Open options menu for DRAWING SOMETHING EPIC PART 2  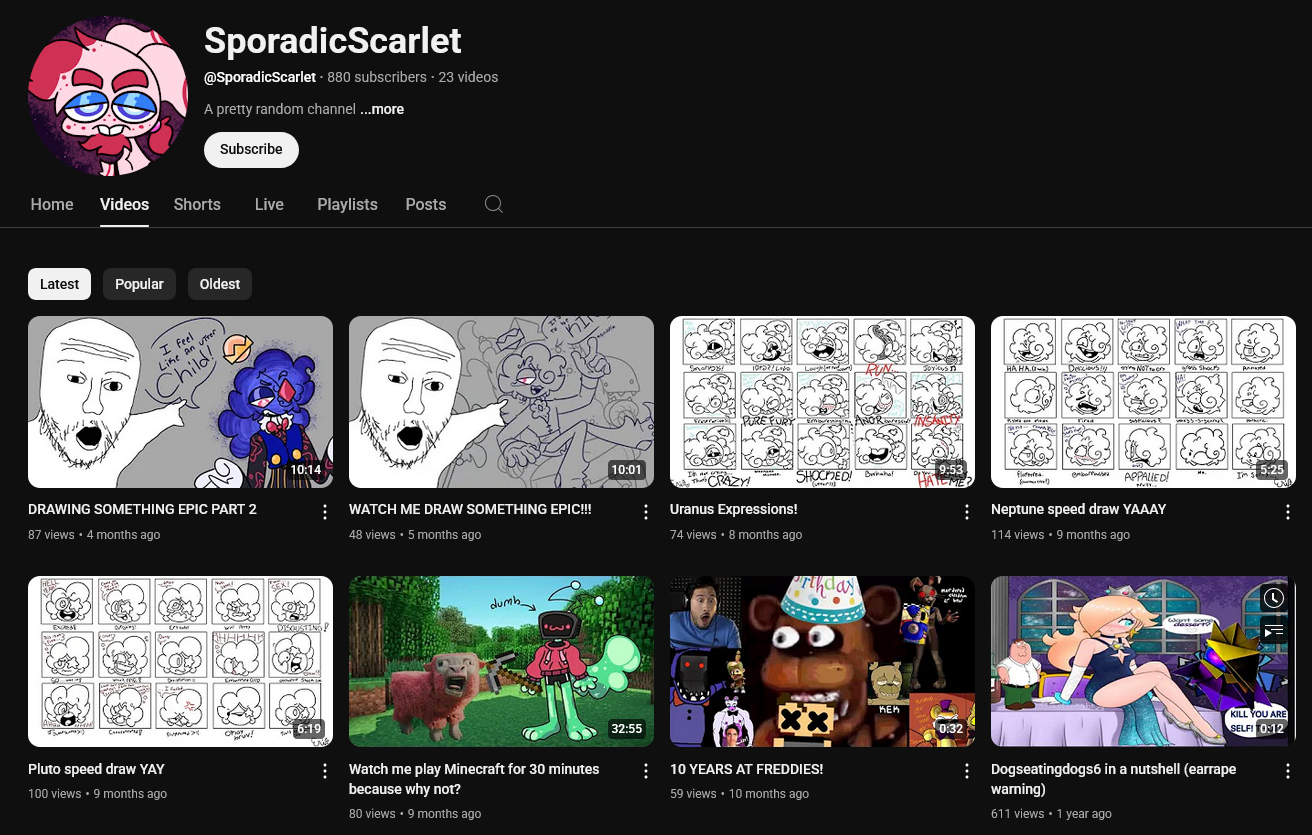[325, 512]
